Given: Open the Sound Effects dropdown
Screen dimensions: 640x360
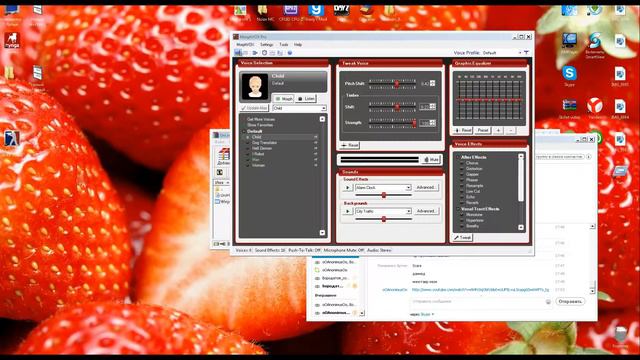Looking at the screenshot, I should tap(383, 187).
